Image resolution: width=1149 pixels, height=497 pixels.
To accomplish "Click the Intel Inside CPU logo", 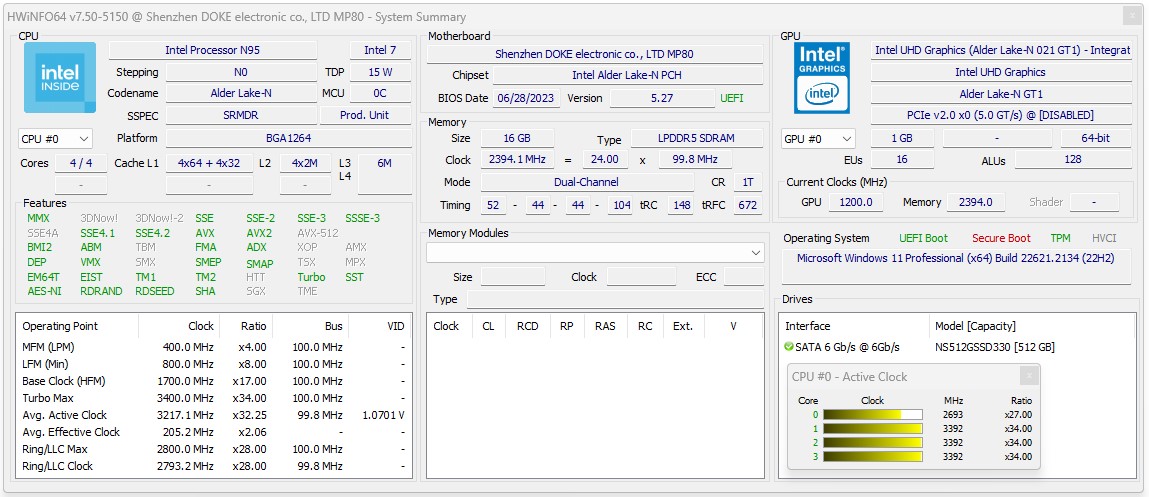I will click(x=60, y=78).
